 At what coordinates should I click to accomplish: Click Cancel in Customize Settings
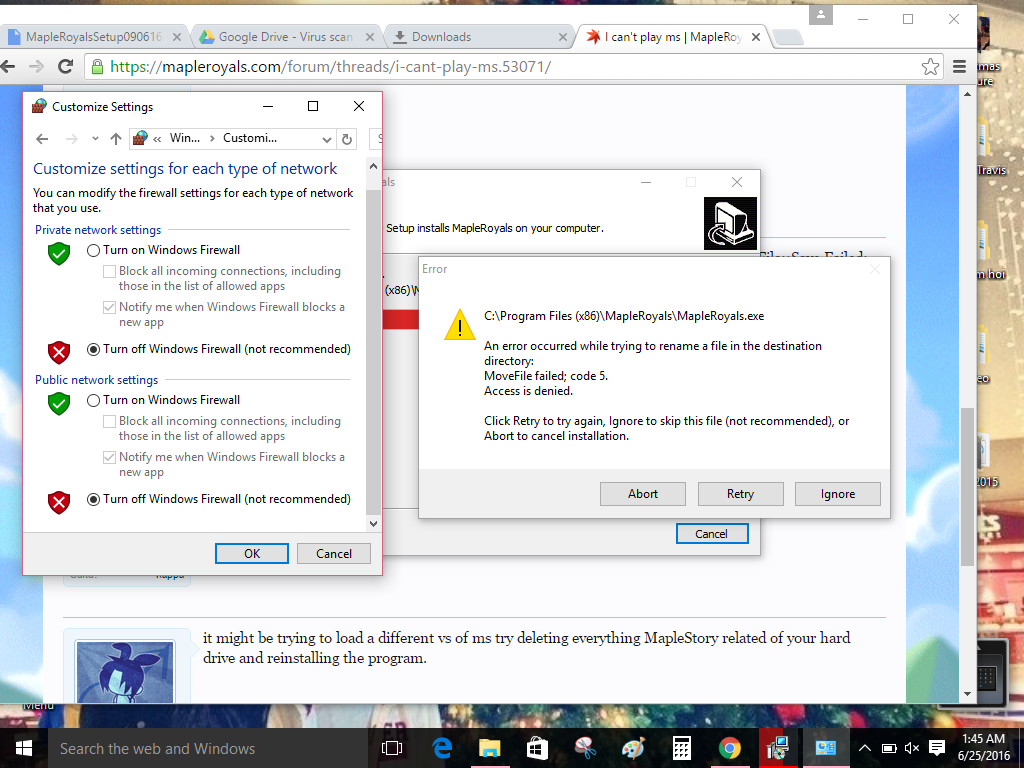click(x=334, y=554)
